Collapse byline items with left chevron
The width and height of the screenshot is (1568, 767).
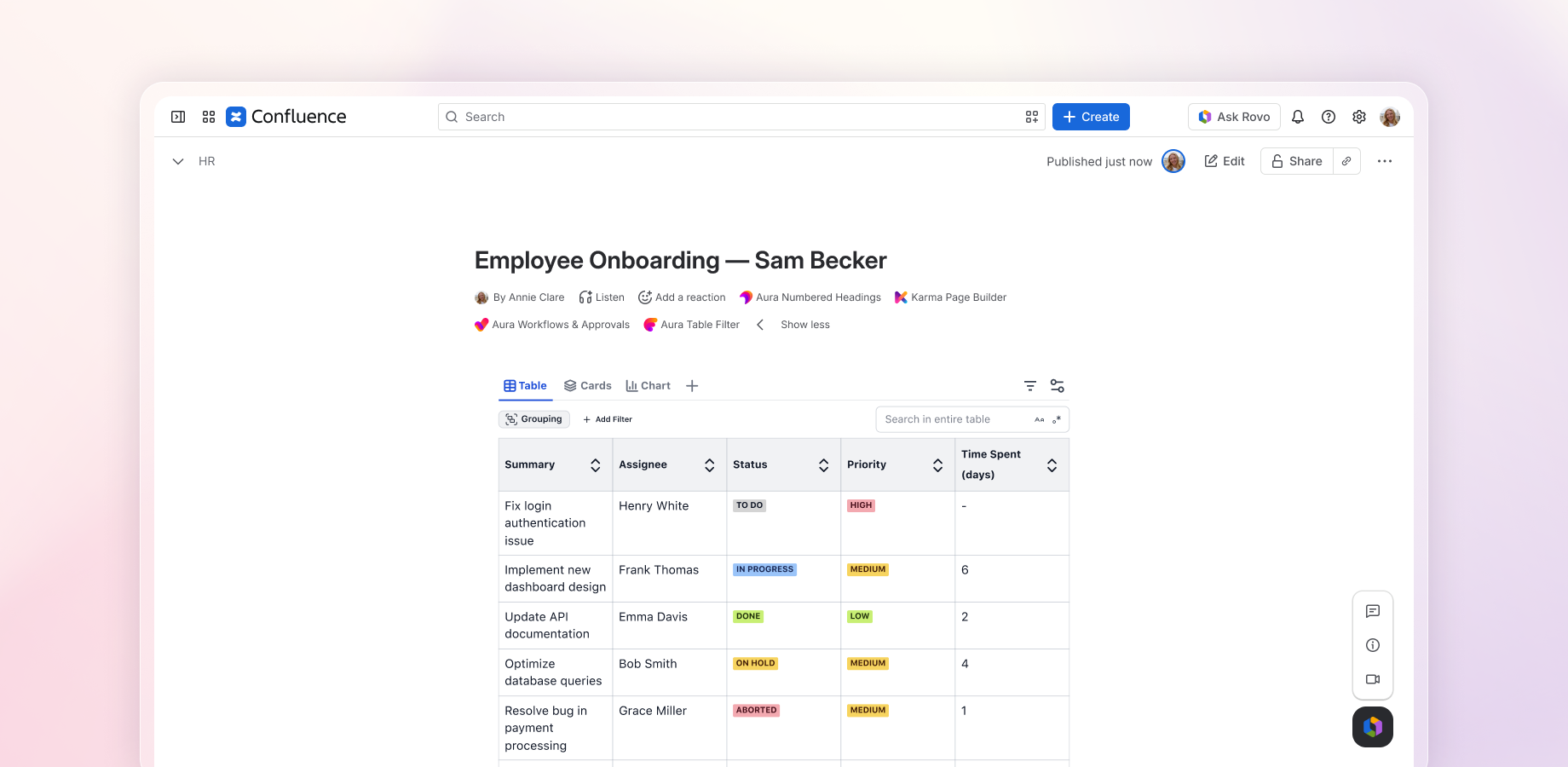coord(760,325)
